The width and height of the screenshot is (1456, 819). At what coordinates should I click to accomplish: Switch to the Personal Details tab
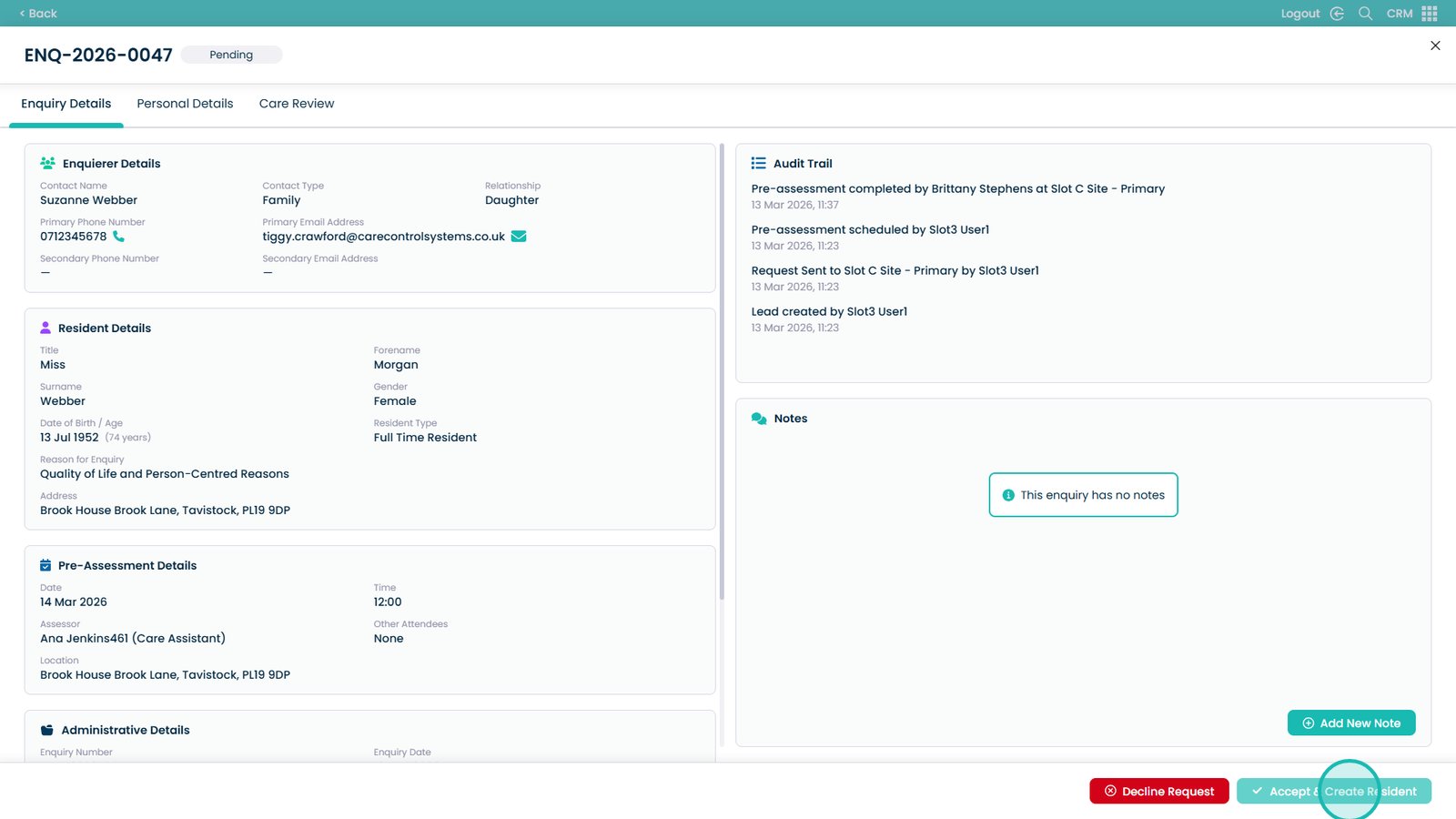click(x=185, y=104)
